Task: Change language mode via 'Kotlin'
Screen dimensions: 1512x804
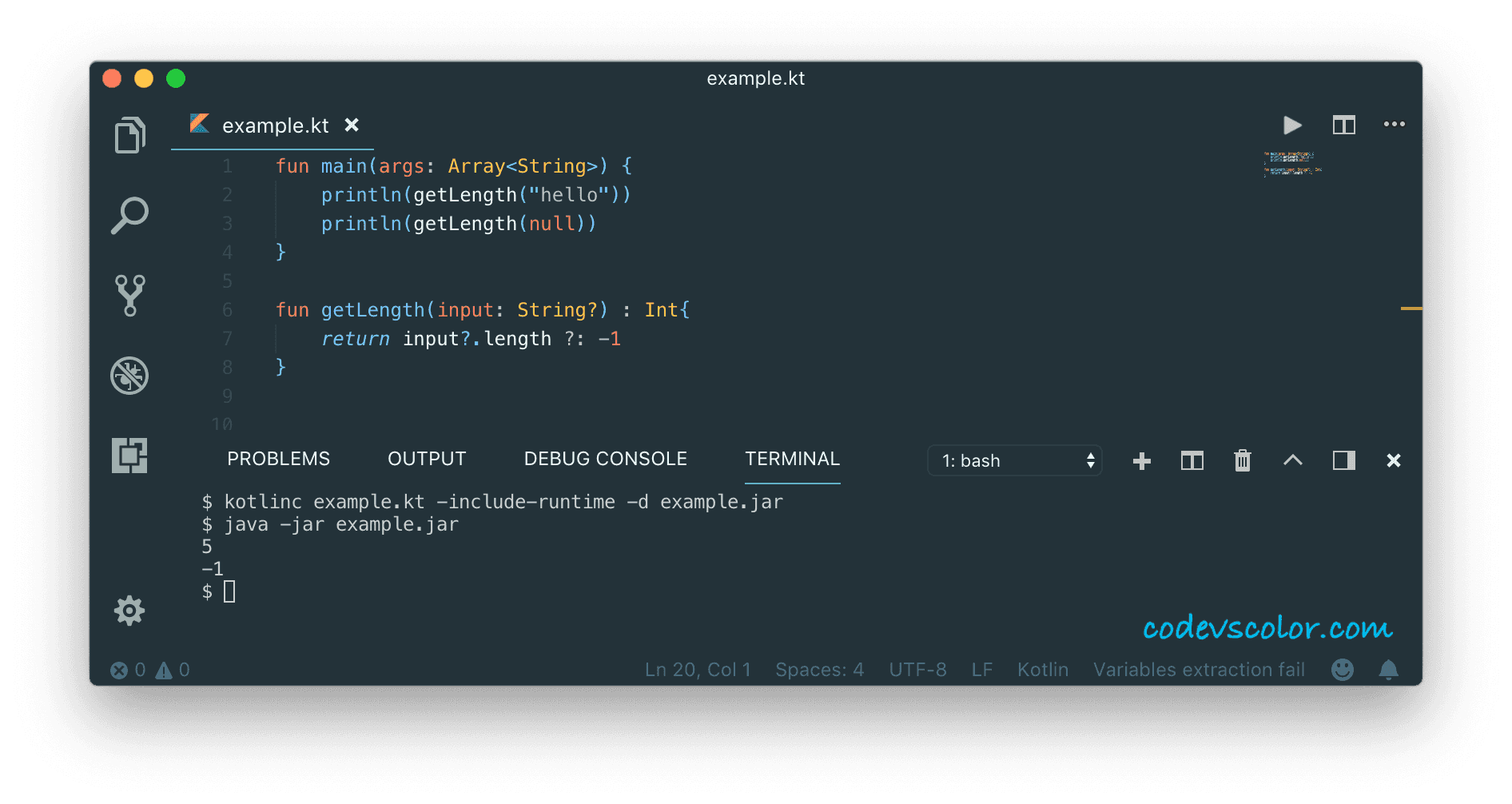Action: click(x=1042, y=670)
